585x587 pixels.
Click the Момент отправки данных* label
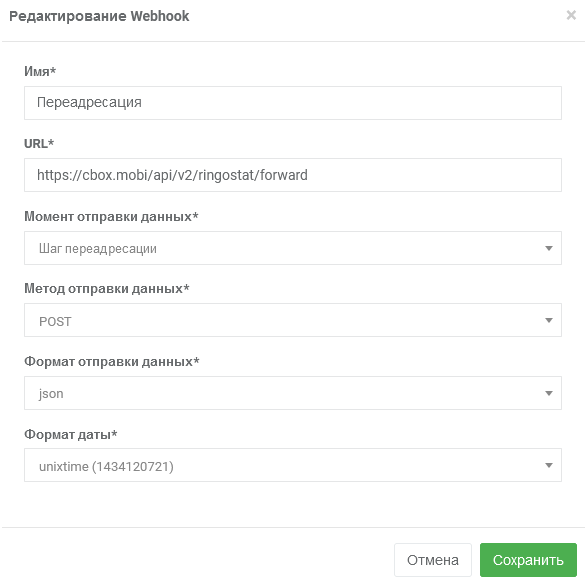click(111, 216)
